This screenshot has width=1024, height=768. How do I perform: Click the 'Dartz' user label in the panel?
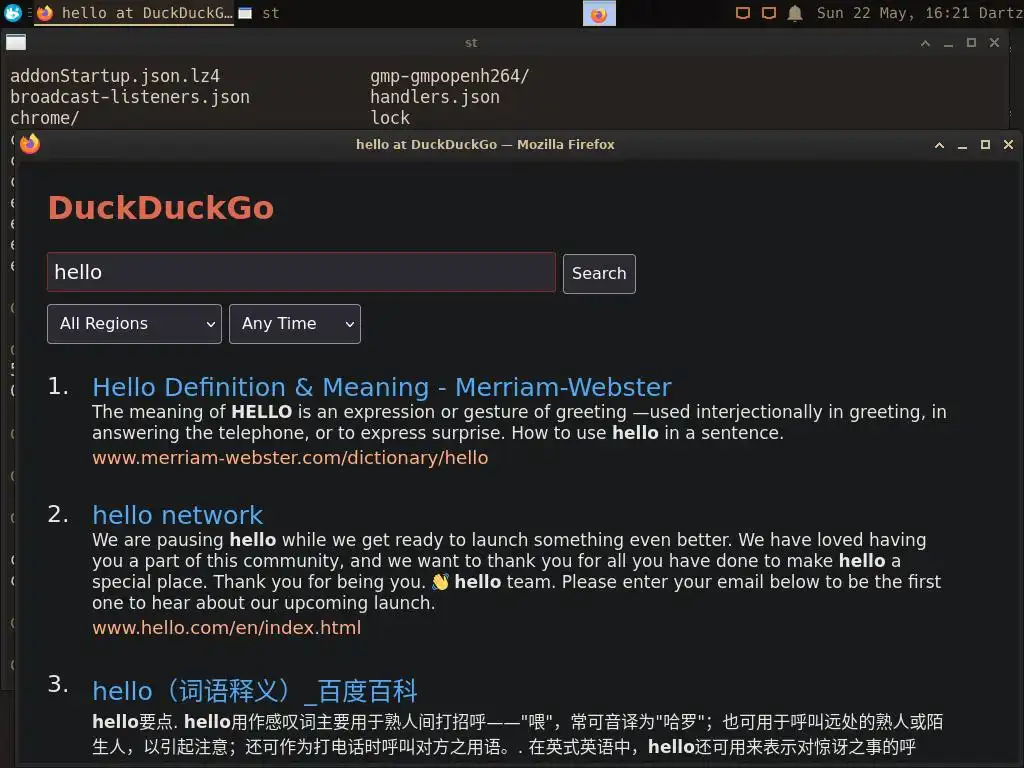coord(1000,13)
